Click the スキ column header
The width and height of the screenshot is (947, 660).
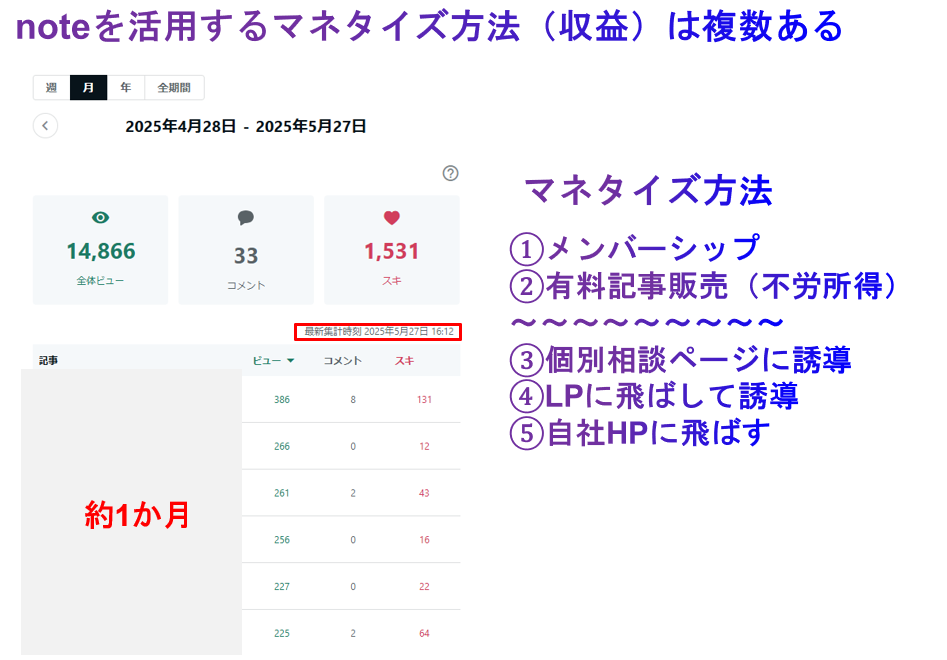(x=405, y=360)
